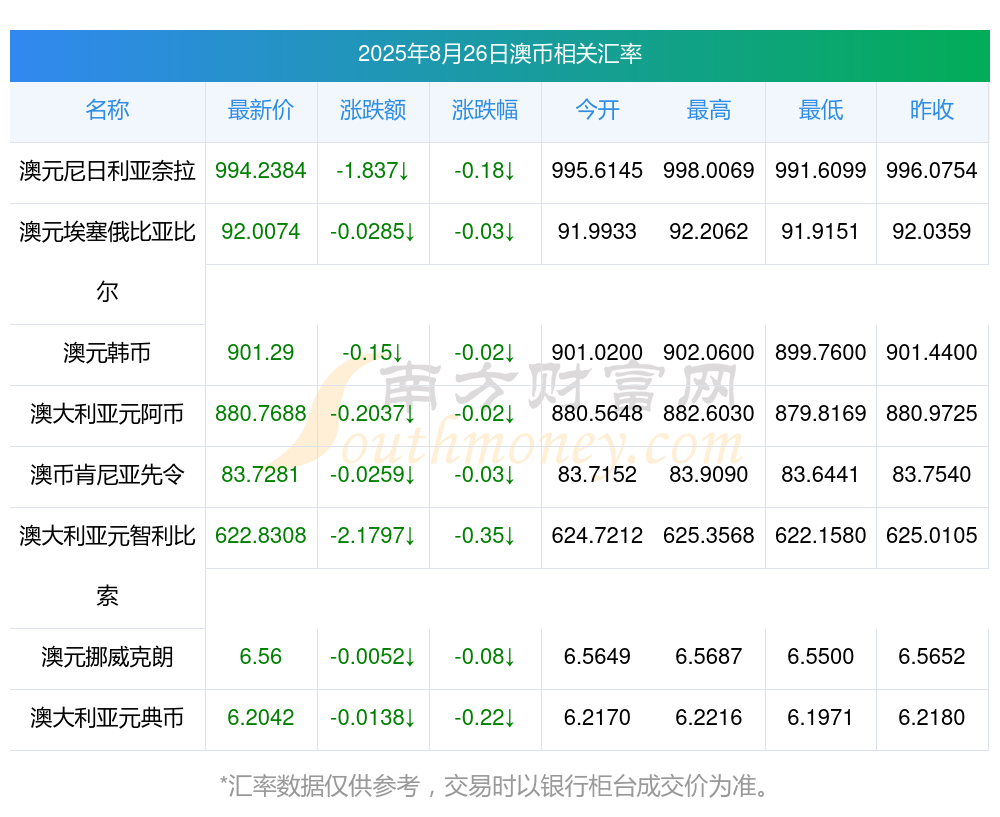The height and width of the screenshot is (817, 1000).
Task: Click the title 2025年8月26日澳币相关汇率
Action: point(499,54)
